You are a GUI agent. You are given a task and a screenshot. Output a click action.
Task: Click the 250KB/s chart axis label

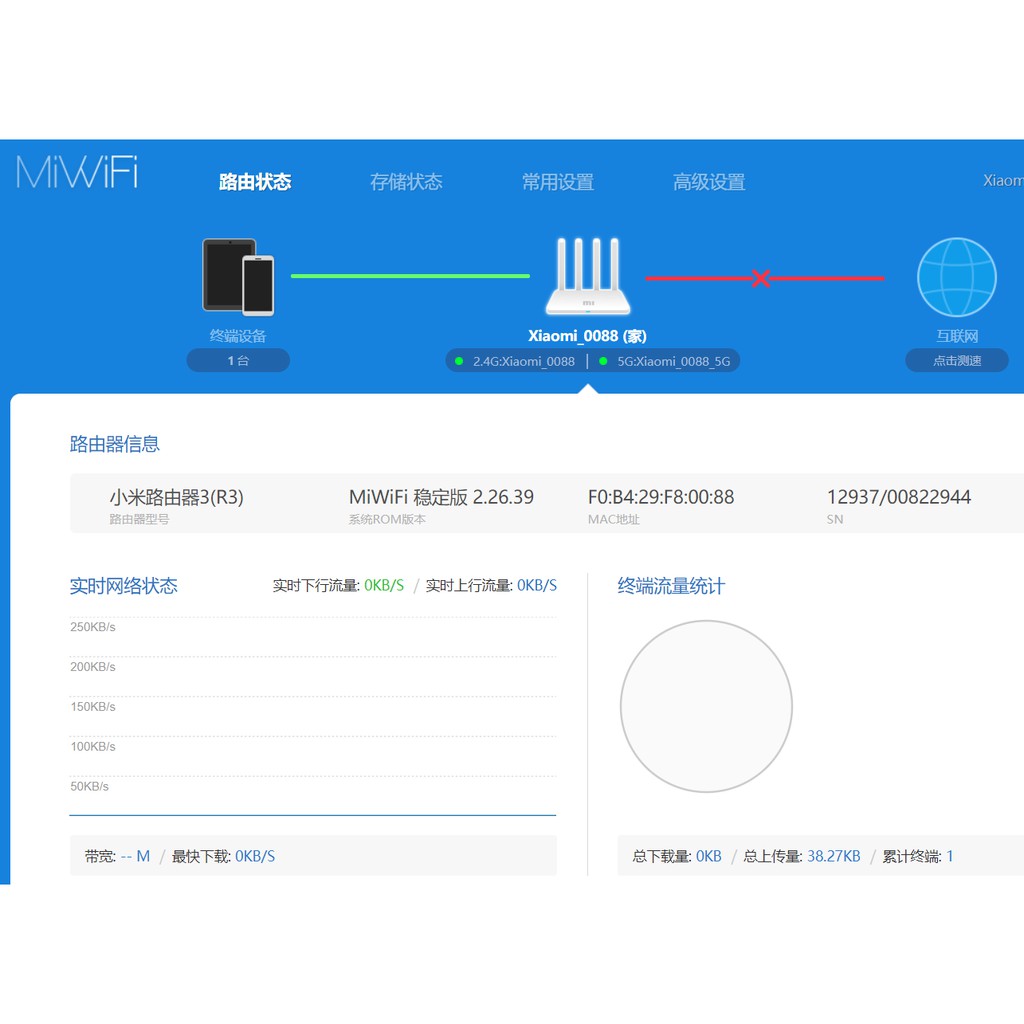click(x=93, y=627)
